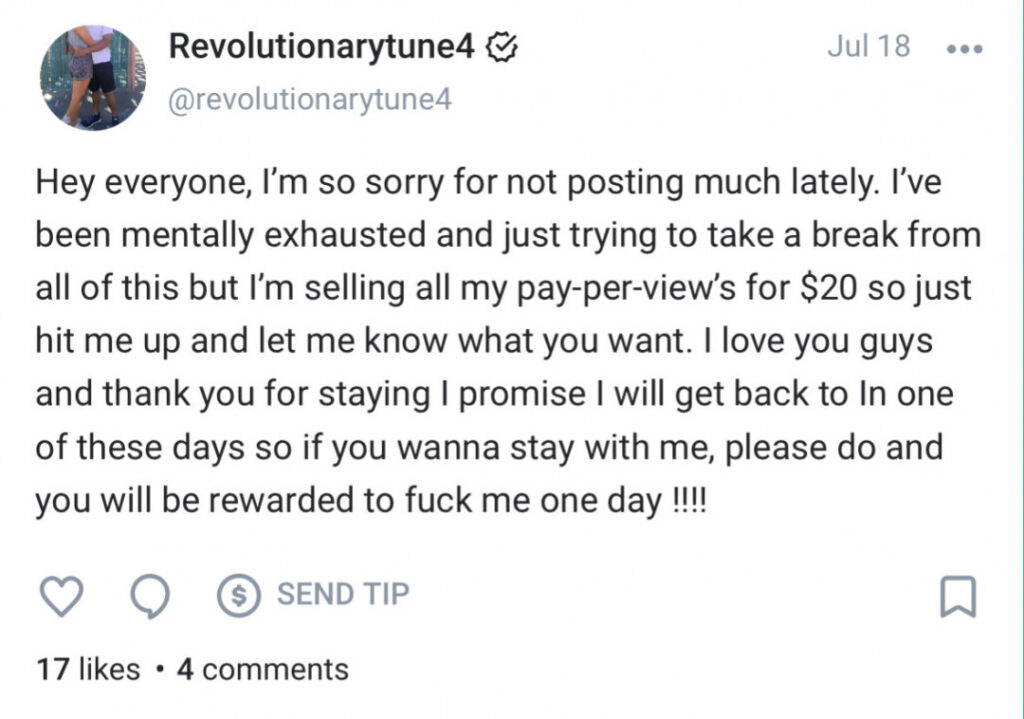Select the Jul 18 timestamp
Screen dimensions: 1024x719
[866, 45]
